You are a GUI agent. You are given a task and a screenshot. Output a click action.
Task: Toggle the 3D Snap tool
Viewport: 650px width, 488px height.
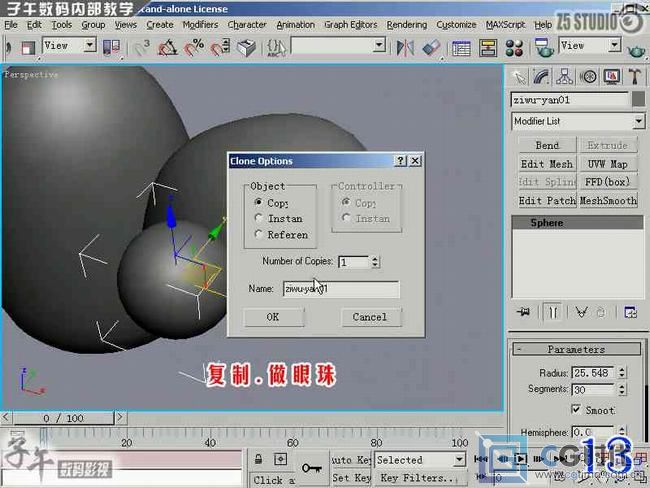(142, 48)
